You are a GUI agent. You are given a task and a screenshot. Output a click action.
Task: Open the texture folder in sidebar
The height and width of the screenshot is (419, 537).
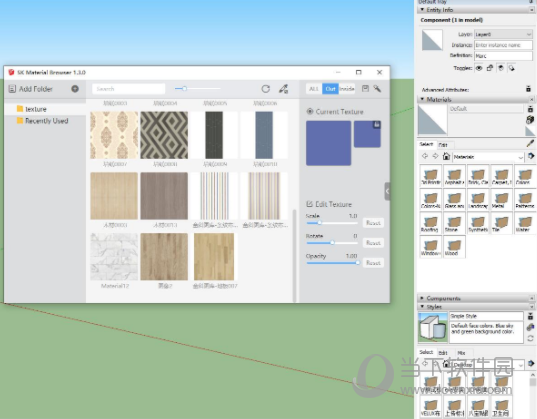point(45,109)
